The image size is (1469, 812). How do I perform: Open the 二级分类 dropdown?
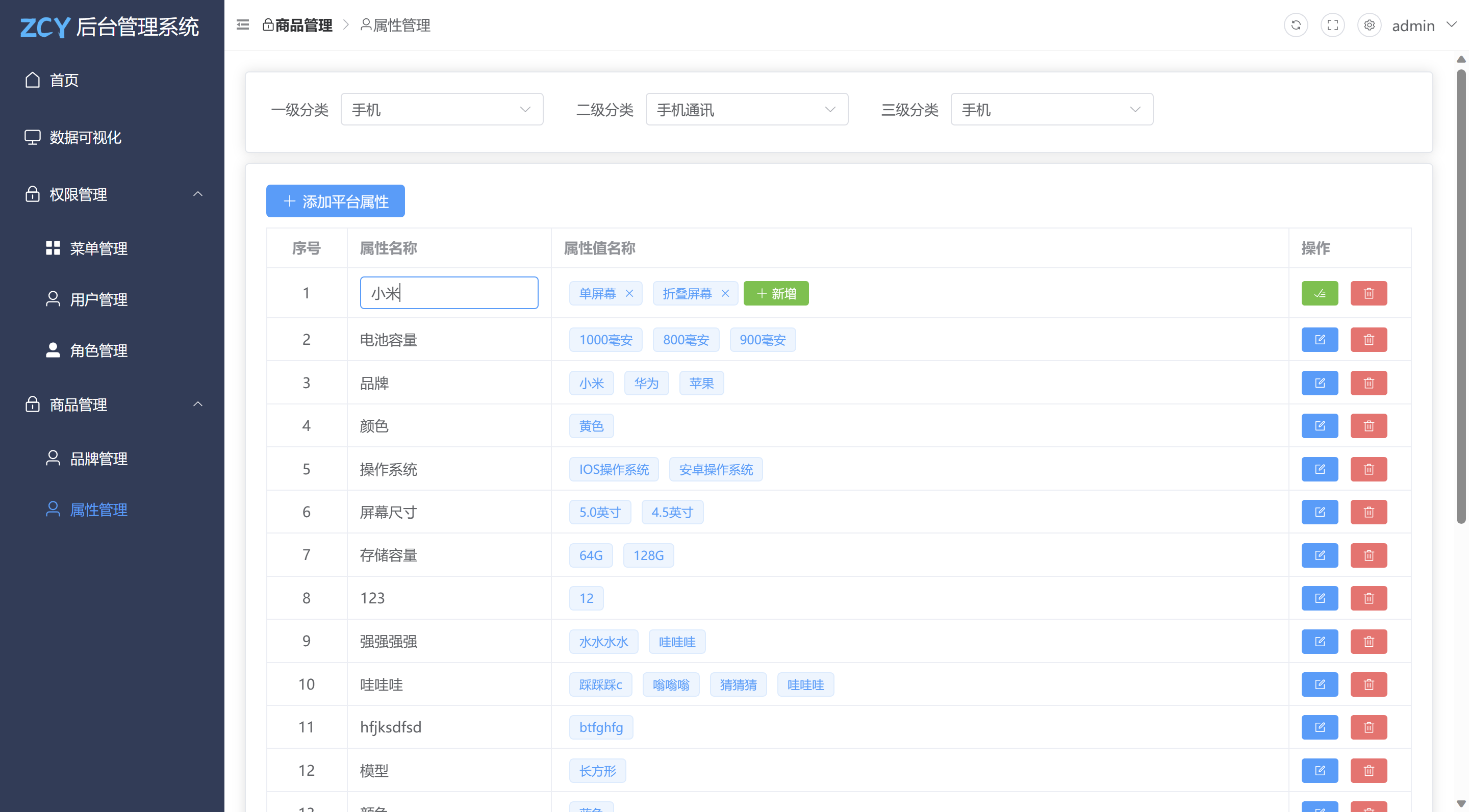(746, 110)
